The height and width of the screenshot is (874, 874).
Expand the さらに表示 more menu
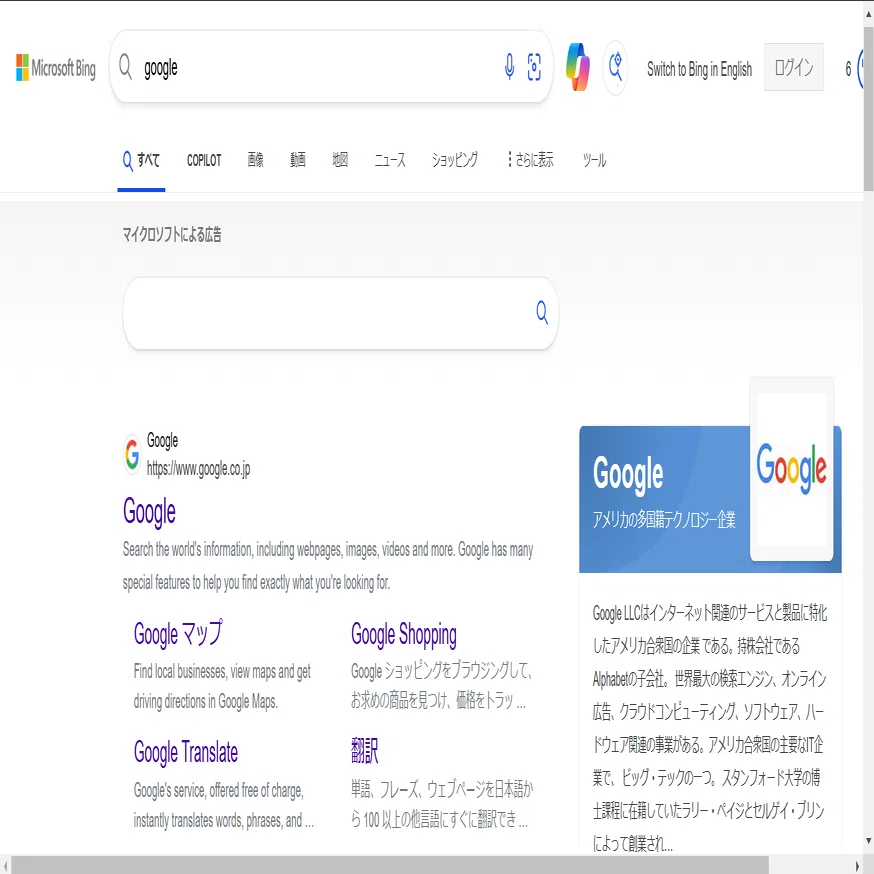pyautogui.click(x=530, y=160)
